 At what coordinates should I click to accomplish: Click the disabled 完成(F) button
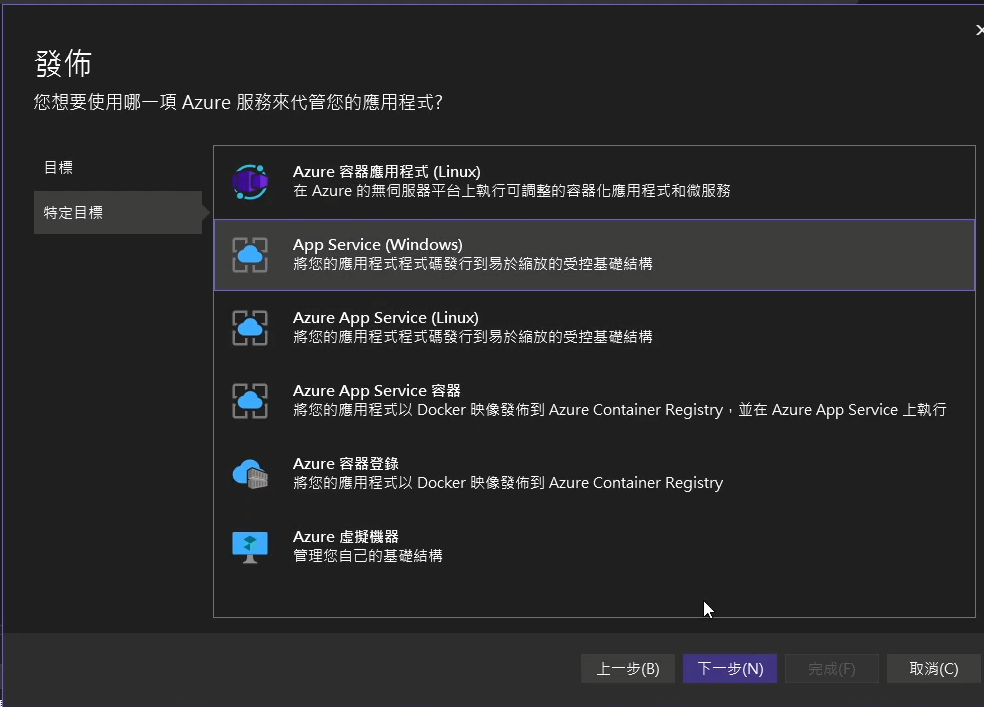[832, 669]
